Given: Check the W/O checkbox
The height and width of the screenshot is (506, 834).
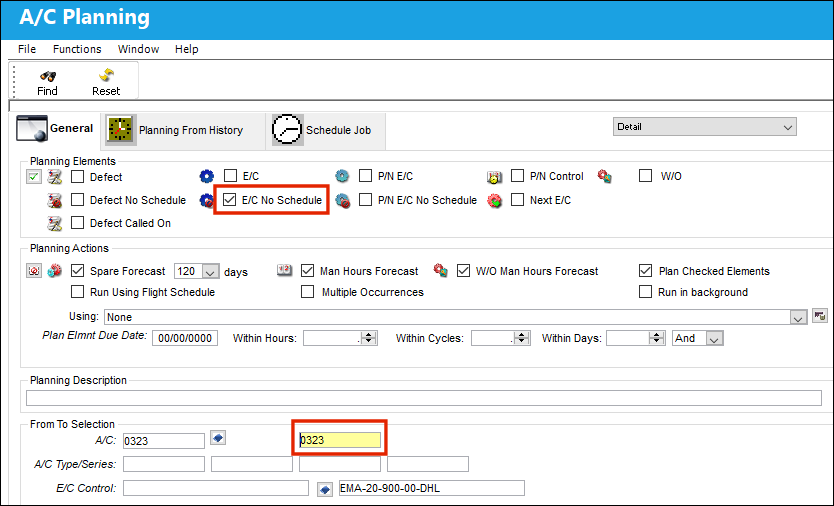Looking at the screenshot, I should pos(645,176).
